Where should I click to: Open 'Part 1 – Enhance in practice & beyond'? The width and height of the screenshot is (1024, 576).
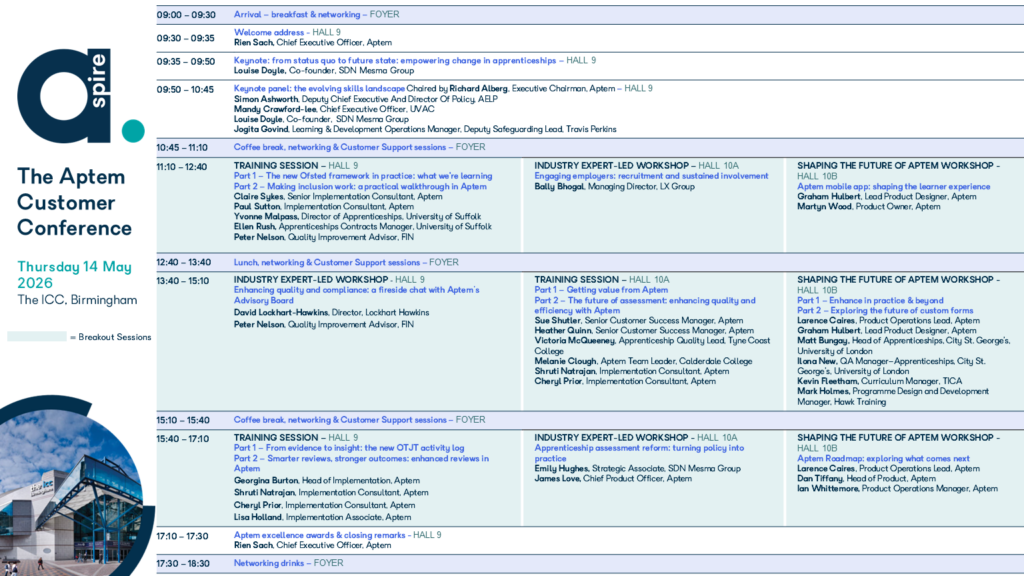click(x=870, y=300)
